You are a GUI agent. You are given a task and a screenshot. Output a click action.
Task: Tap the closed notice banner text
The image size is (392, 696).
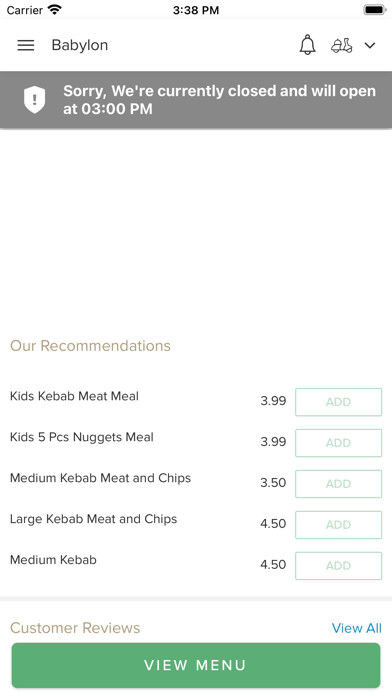219,99
